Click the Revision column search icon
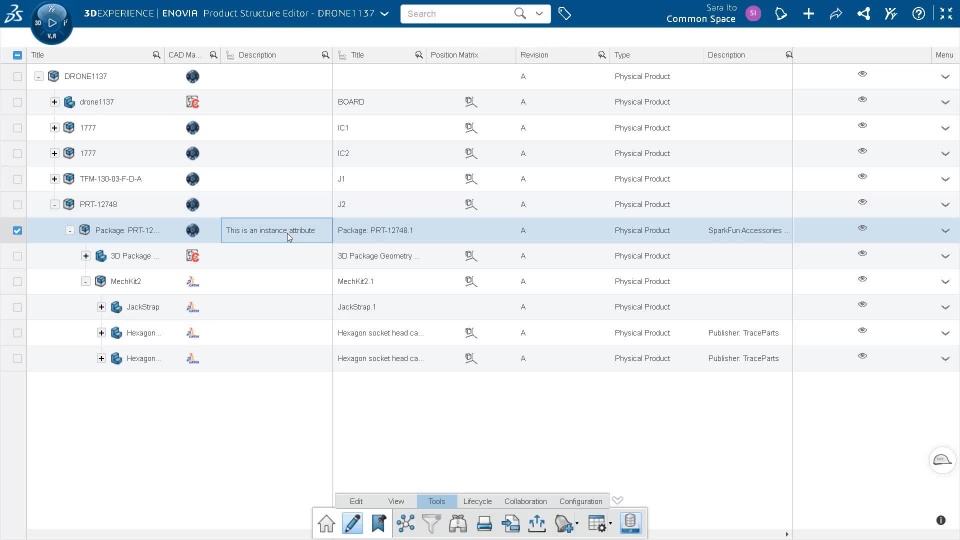This screenshot has width=960, height=540. (x=602, y=55)
